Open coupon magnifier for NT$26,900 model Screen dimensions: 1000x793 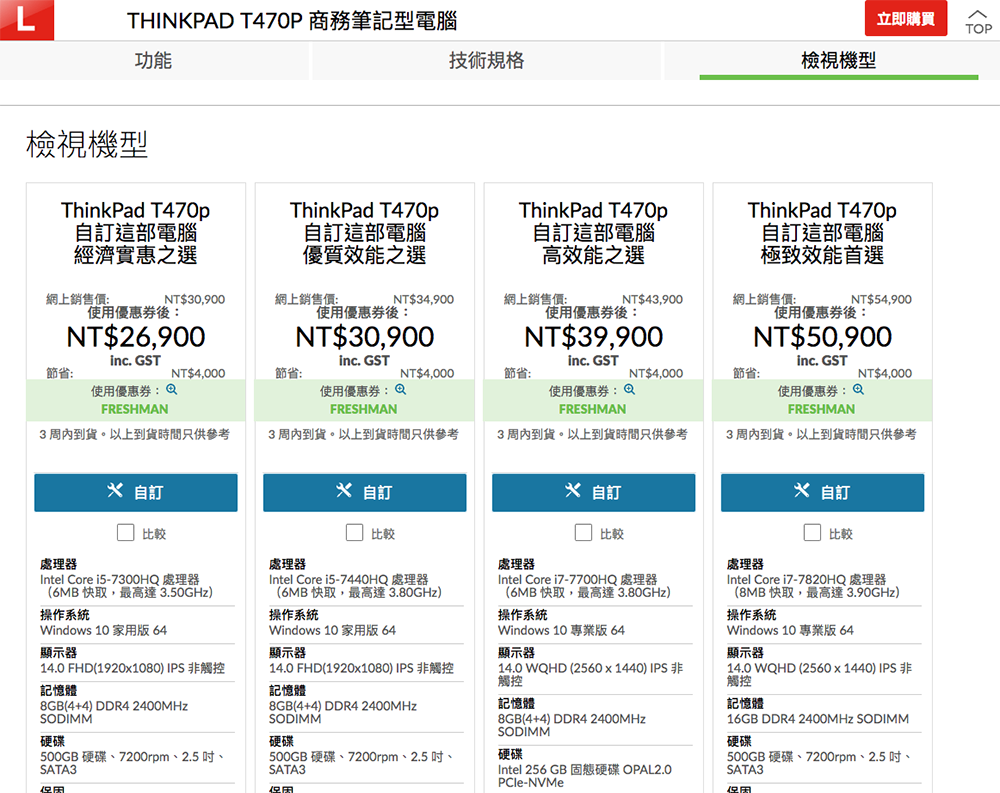click(x=172, y=389)
